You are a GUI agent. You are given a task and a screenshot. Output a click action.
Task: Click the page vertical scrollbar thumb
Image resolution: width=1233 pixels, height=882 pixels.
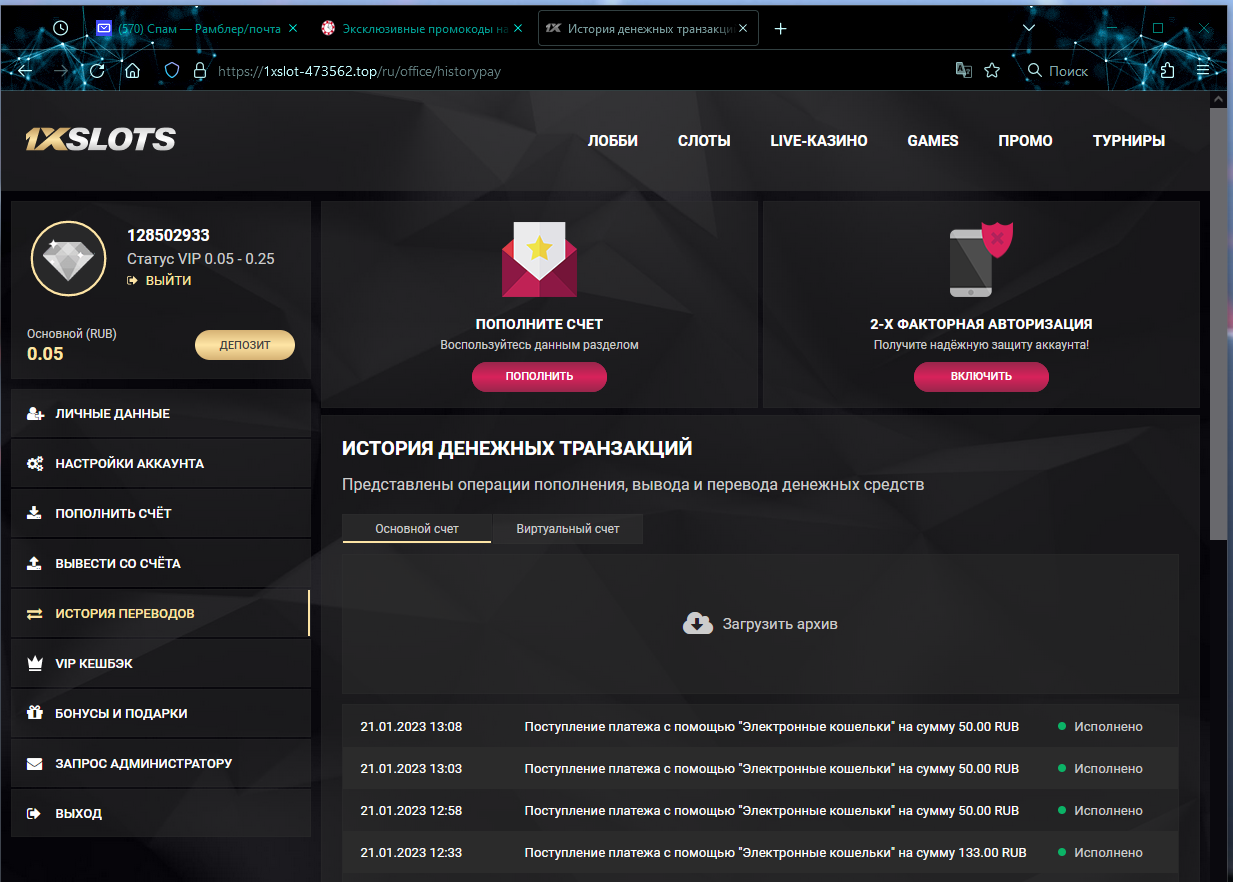(x=1217, y=325)
